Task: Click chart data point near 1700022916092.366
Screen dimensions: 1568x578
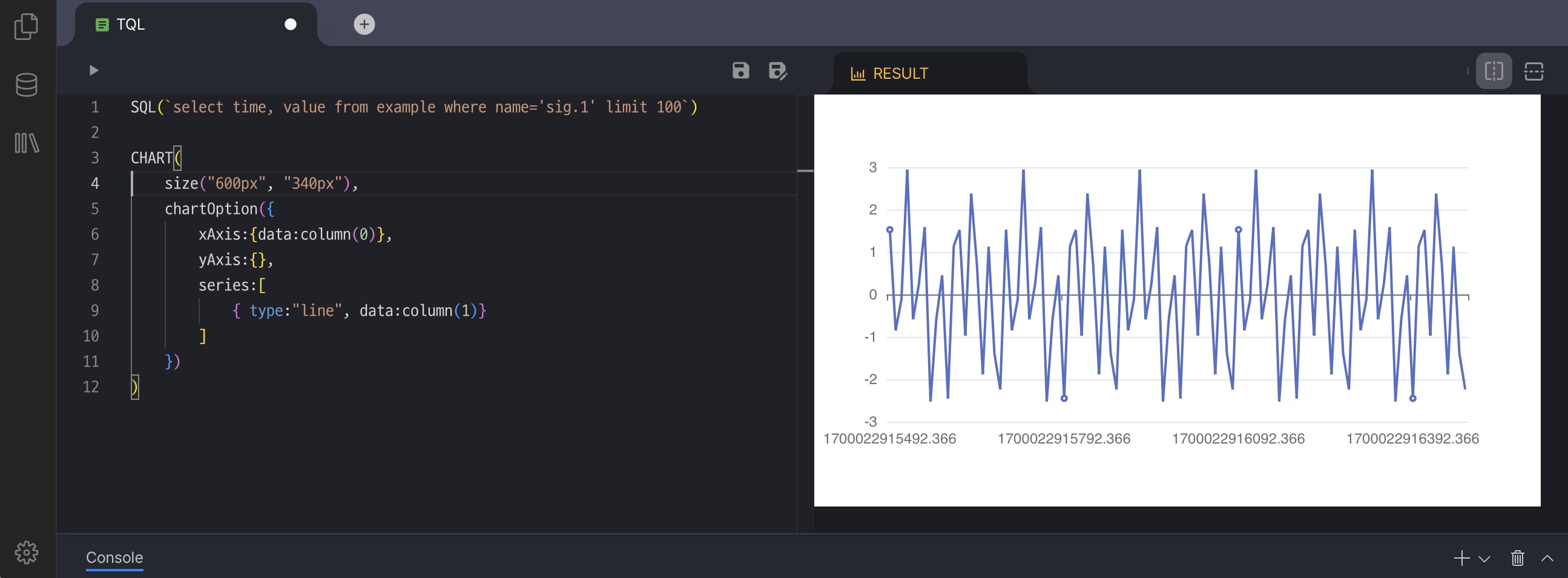Action: click(x=1238, y=230)
